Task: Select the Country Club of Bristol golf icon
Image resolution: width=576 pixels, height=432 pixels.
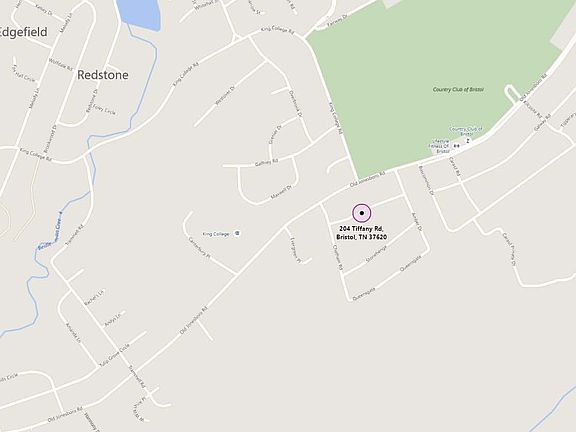Action: (468, 141)
